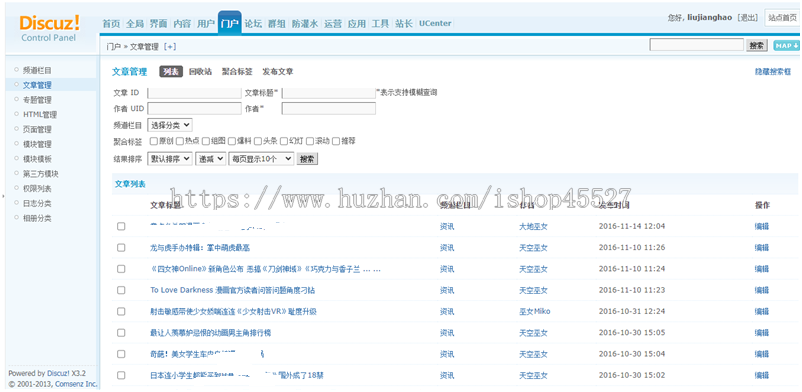Switch to the 用户 top menu
Screen dimensions: 802x392
click(206, 24)
